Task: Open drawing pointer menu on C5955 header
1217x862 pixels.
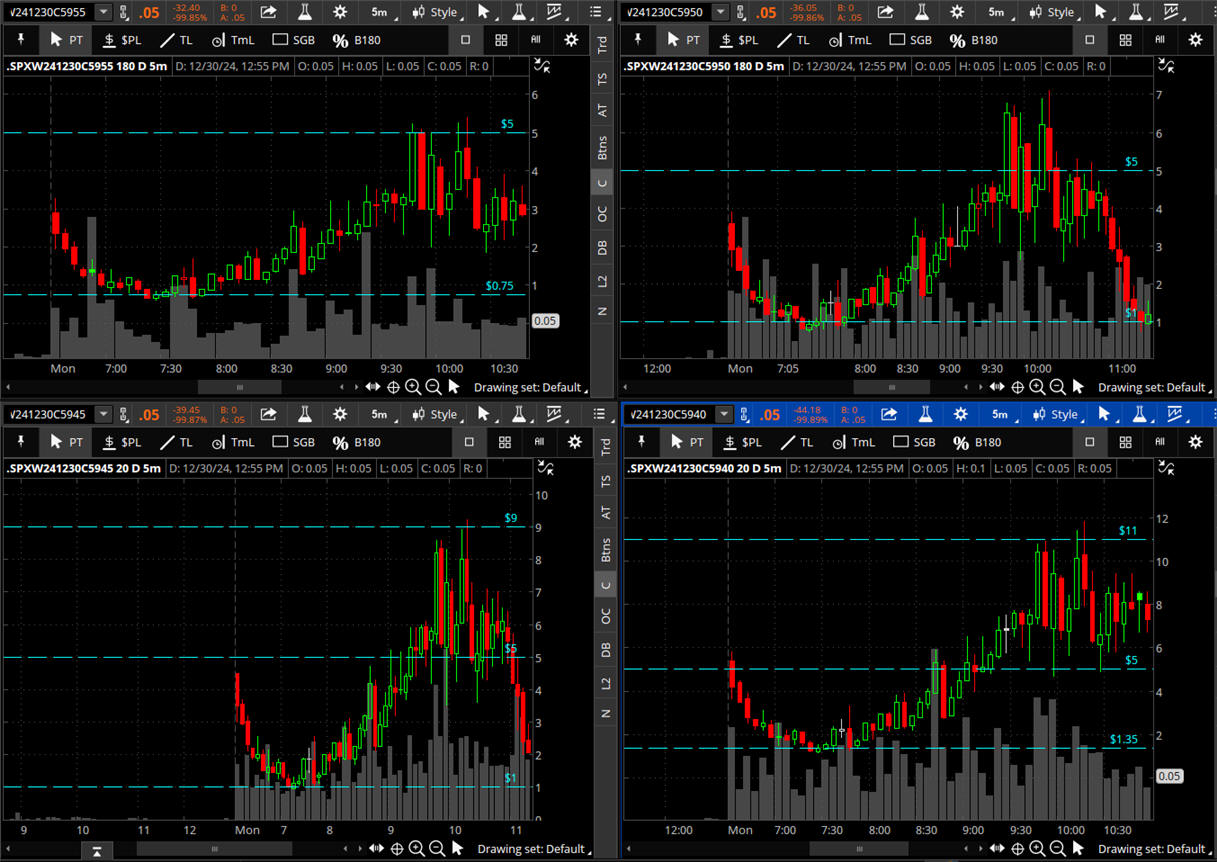Action: [x=484, y=12]
